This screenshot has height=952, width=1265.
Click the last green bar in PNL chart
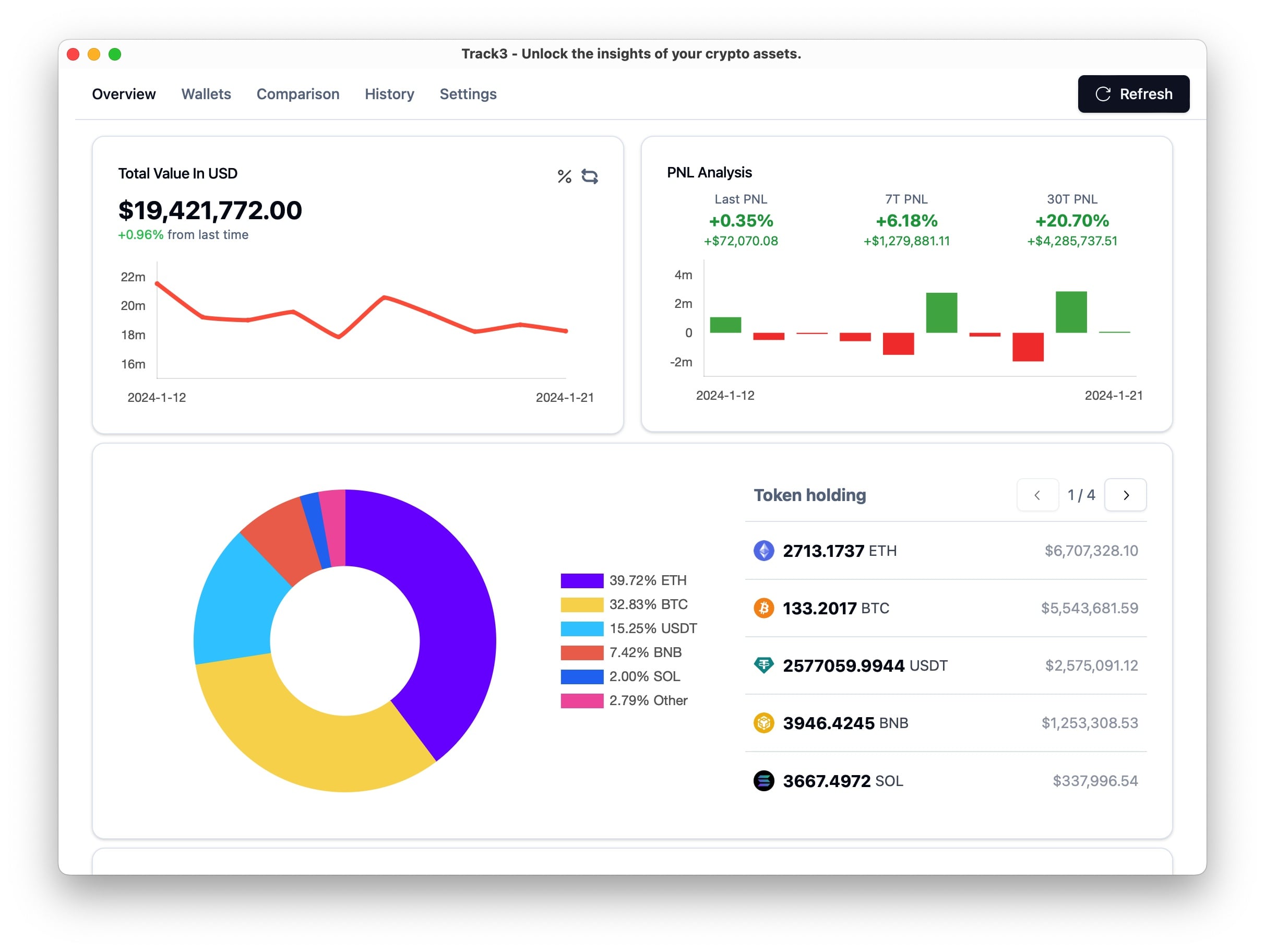(x=1114, y=332)
